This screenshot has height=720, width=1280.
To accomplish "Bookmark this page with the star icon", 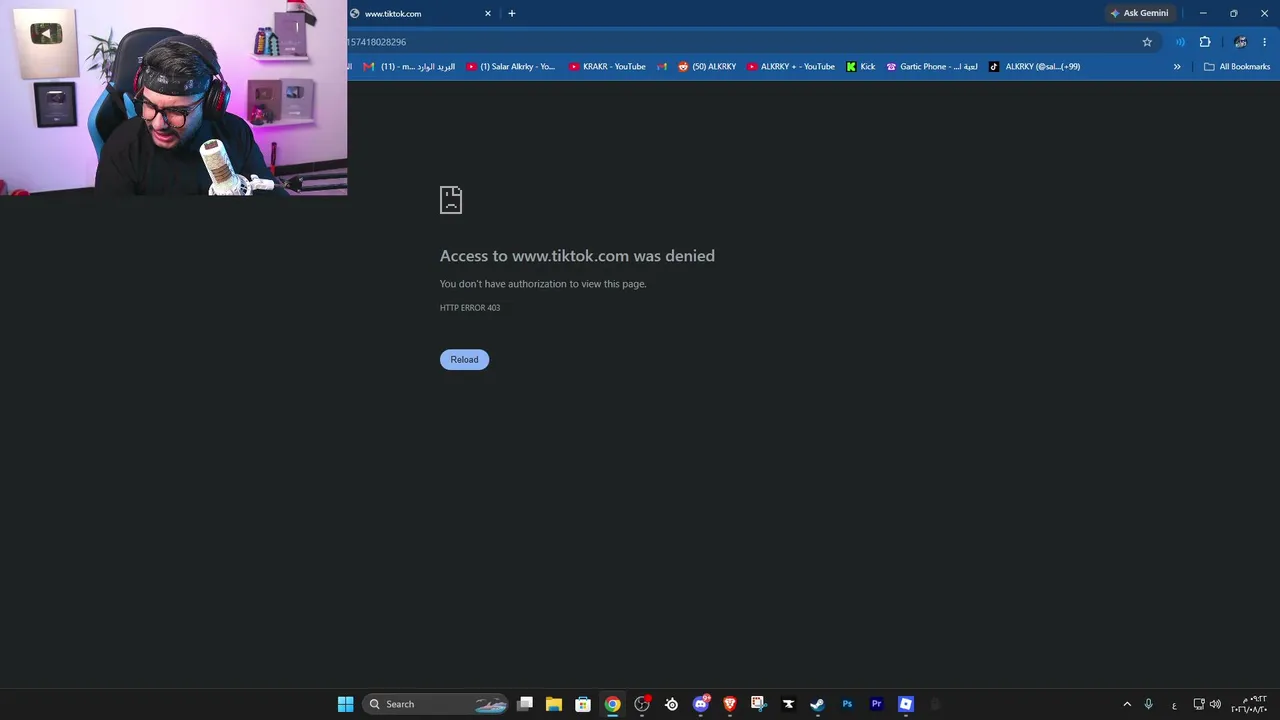I will 1147,42.
